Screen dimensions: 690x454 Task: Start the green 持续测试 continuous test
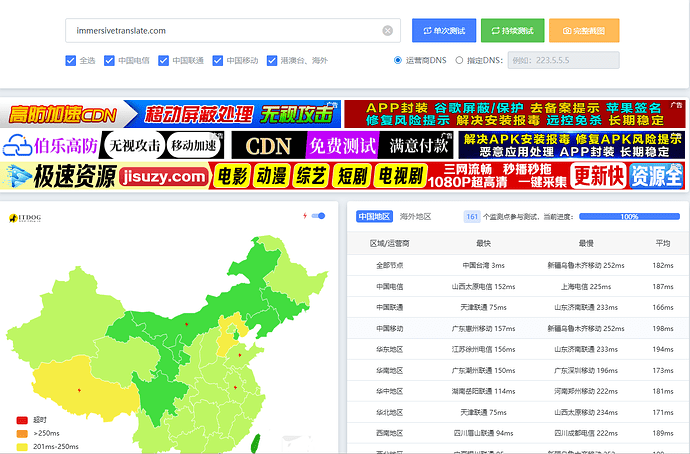[x=512, y=30]
